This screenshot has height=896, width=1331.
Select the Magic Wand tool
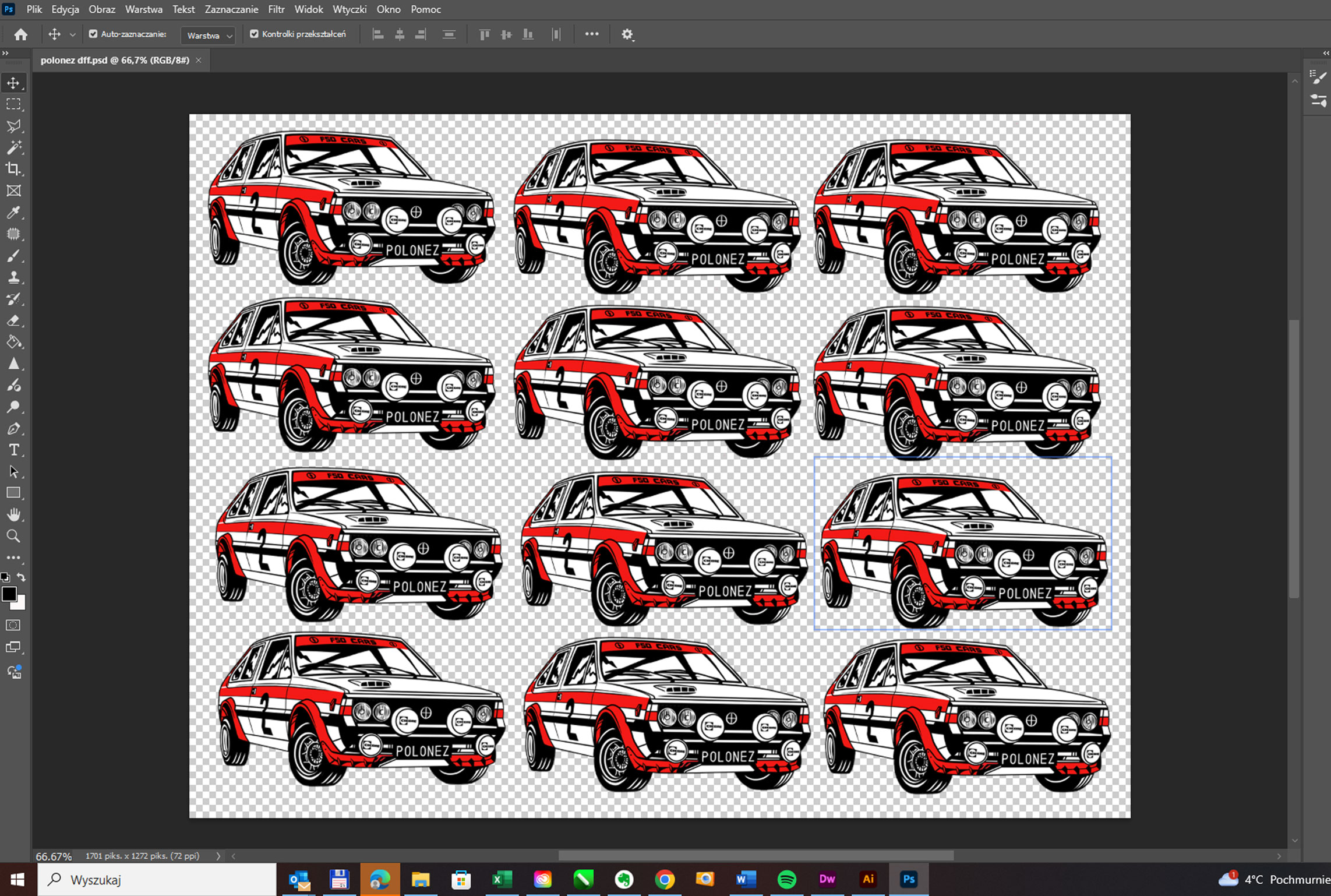point(13,147)
